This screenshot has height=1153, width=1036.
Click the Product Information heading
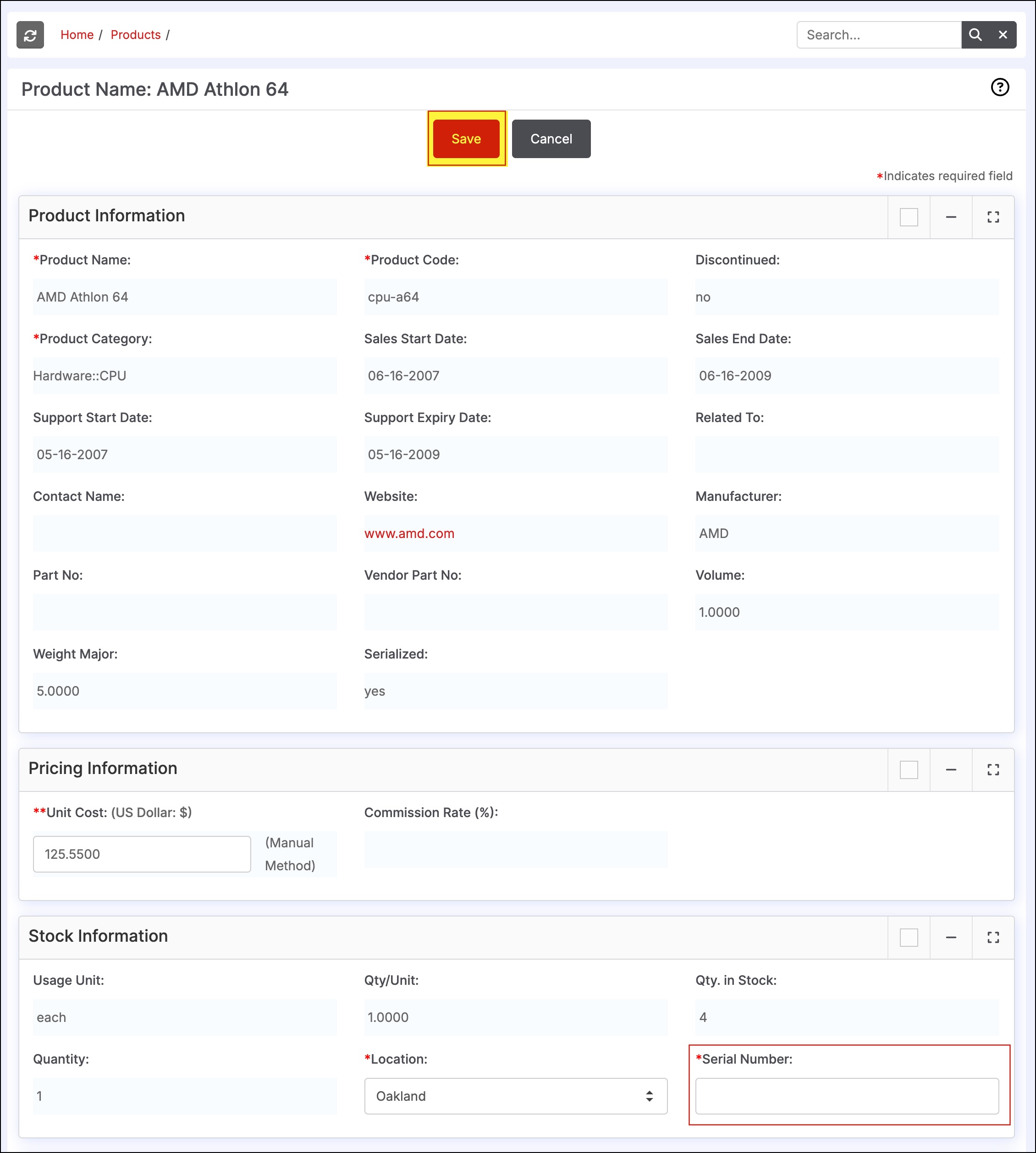tap(106, 215)
